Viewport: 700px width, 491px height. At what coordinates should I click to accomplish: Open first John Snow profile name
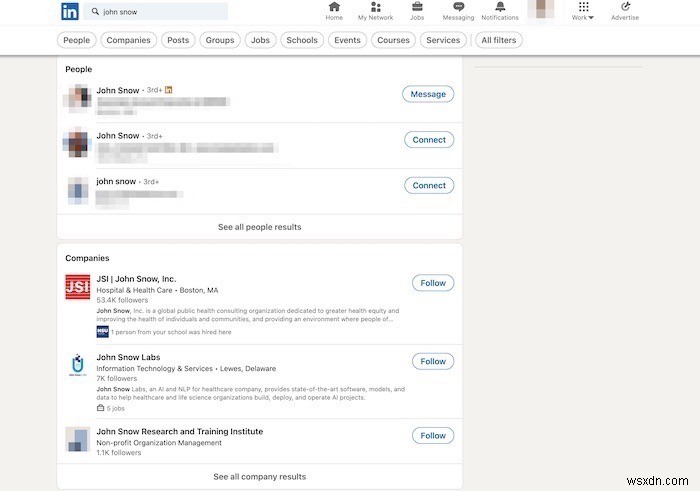(x=118, y=90)
